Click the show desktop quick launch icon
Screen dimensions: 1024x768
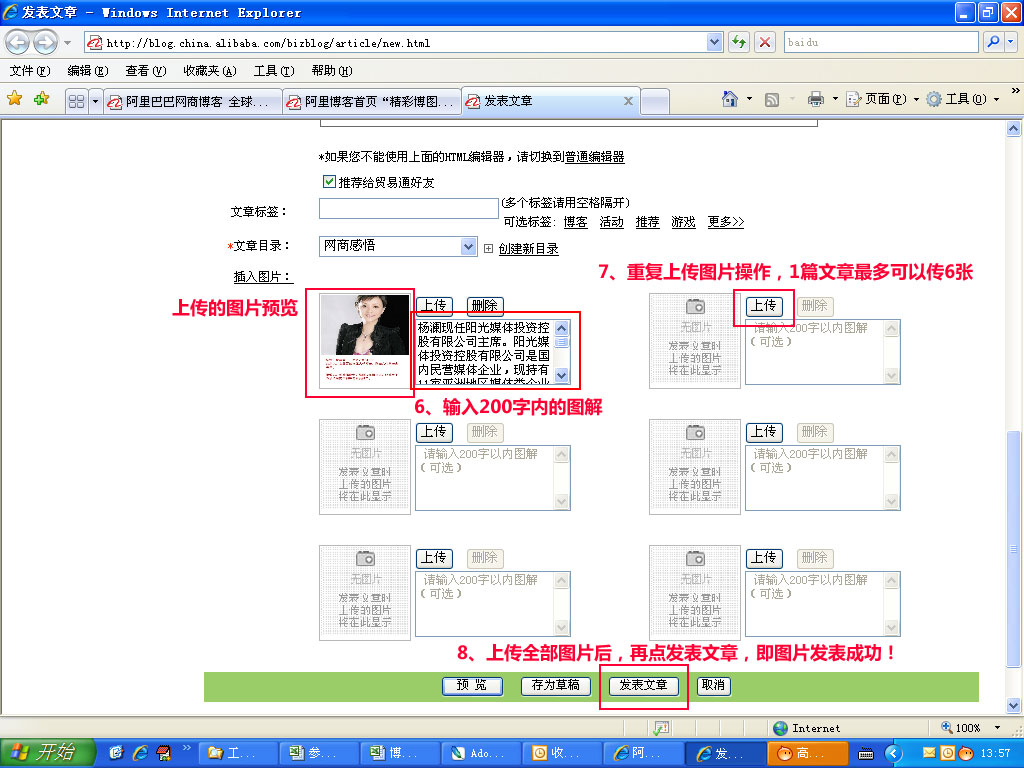pyautogui.click(x=117, y=753)
